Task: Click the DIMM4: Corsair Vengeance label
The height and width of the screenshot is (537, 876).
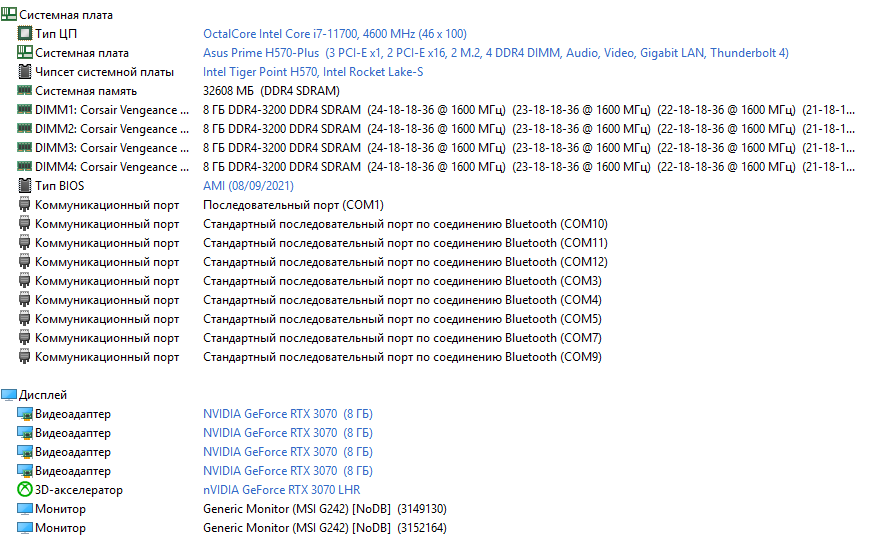Action: pos(112,167)
